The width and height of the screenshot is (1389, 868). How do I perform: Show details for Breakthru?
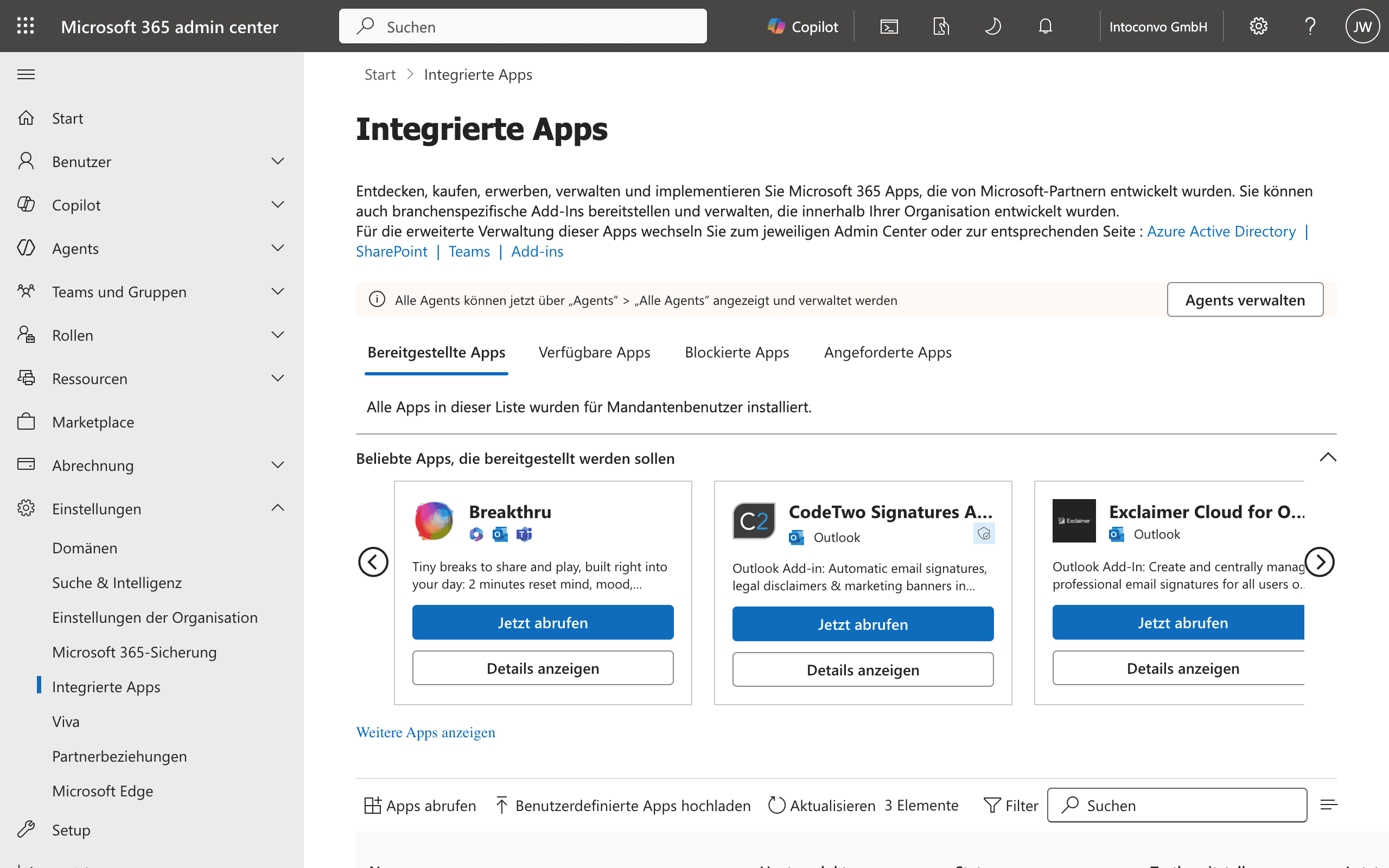[x=543, y=668]
